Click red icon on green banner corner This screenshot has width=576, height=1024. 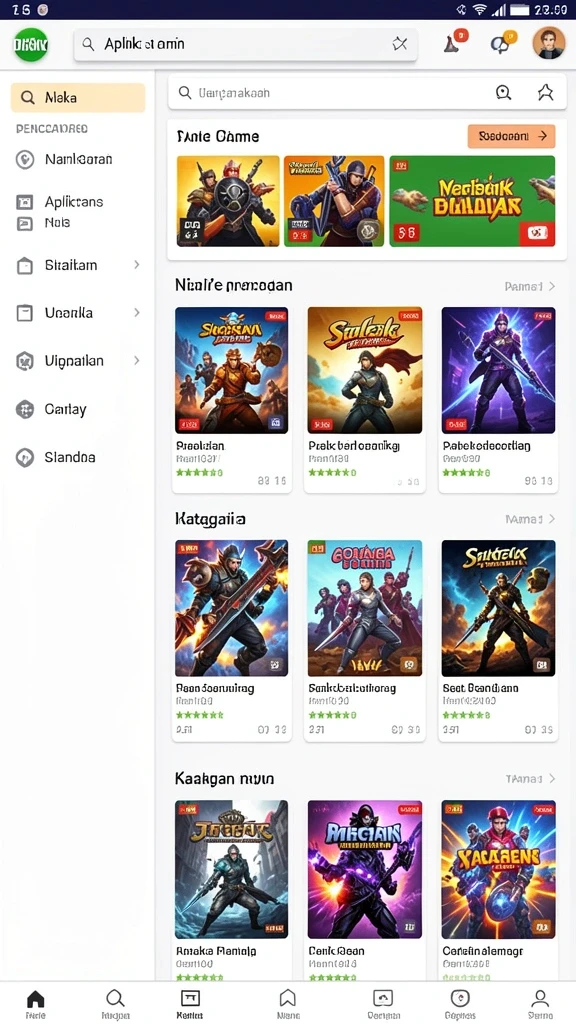(x=539, y=232)
